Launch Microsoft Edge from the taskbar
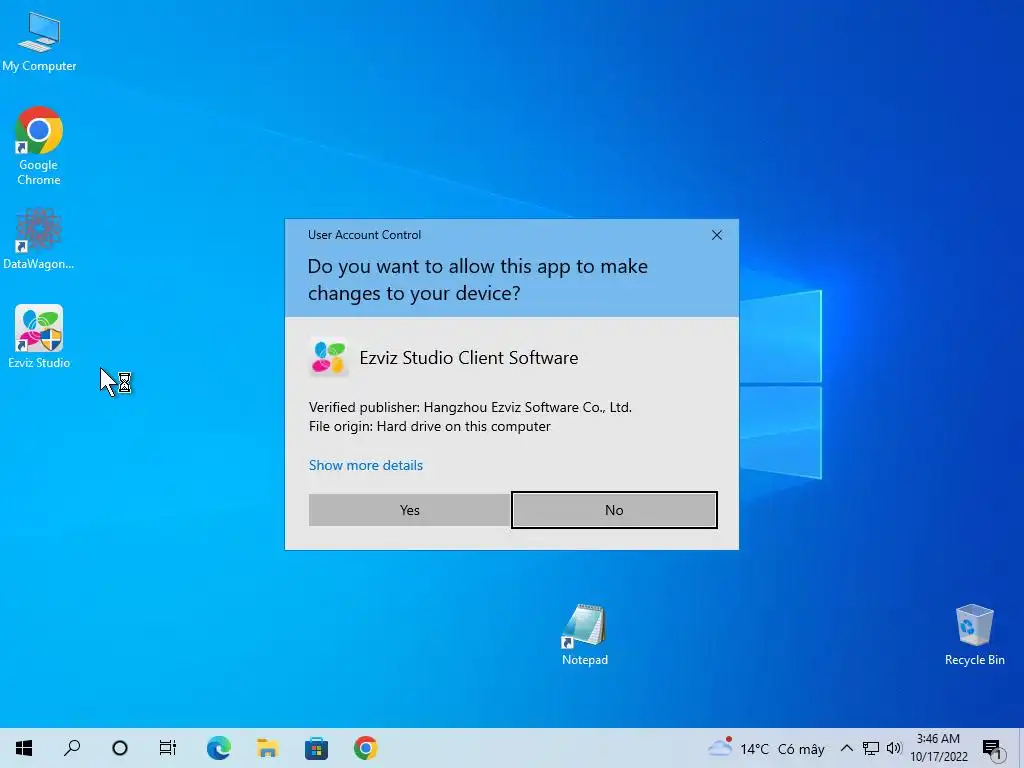This screenshot has width=1024, height=768. point(219,748)
